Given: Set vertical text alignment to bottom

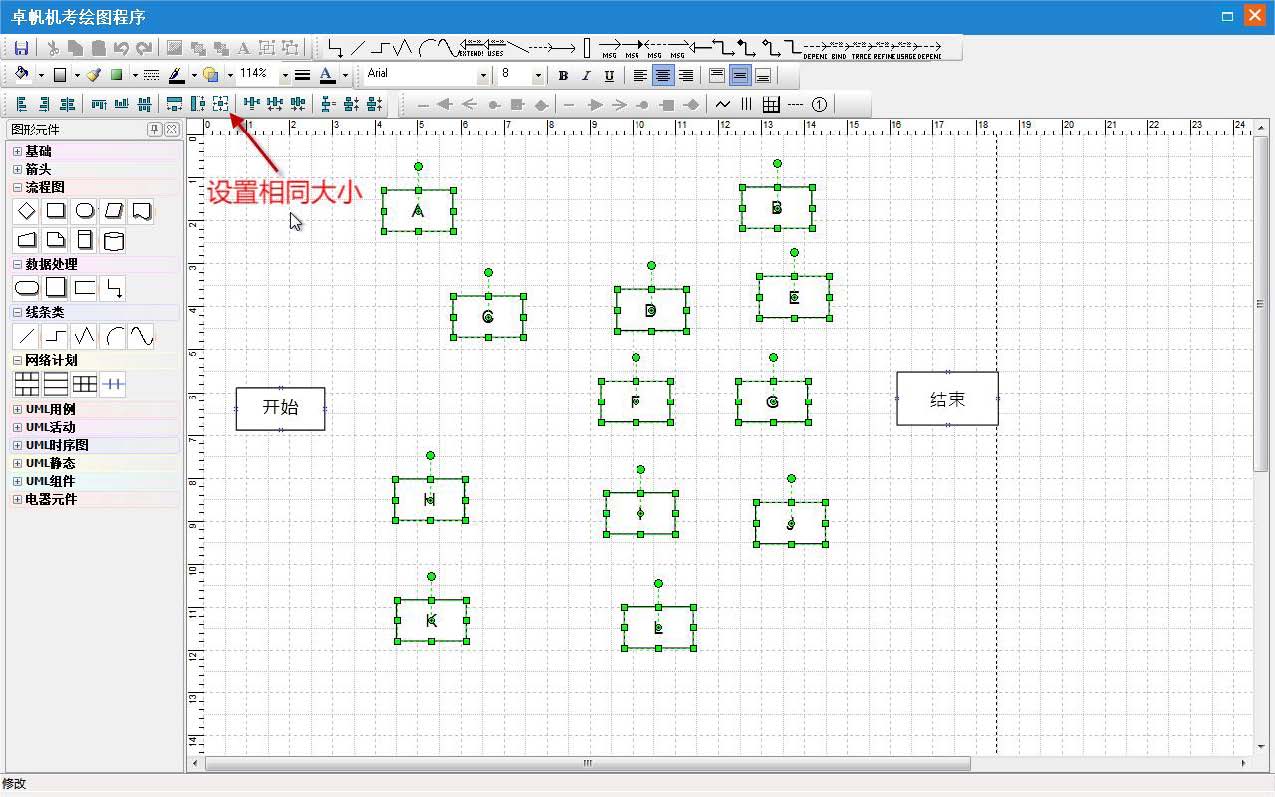Looking at the screenshot, I should [763, 75].
